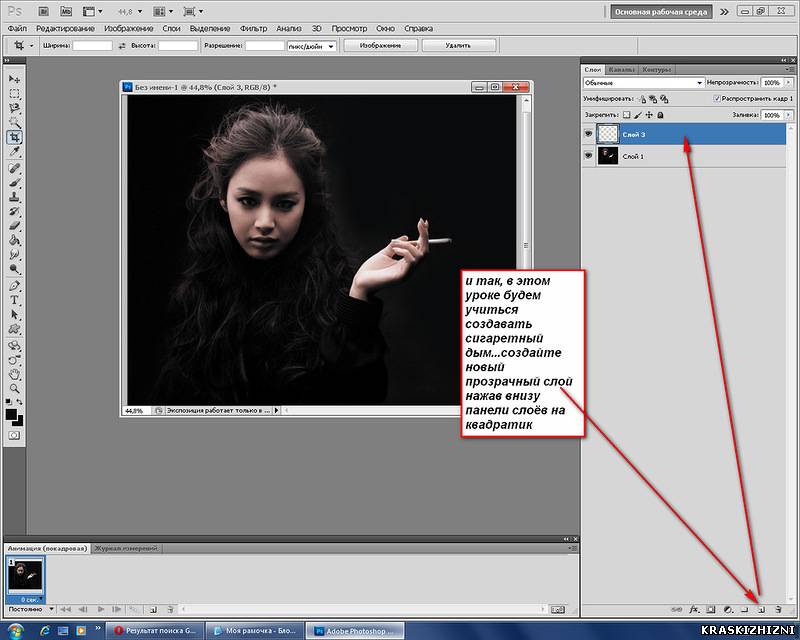Image resolution: width=800 pixels, height=640 pixels.
Task: Click the Изображение button in options bar
Action: click(381, 45)
